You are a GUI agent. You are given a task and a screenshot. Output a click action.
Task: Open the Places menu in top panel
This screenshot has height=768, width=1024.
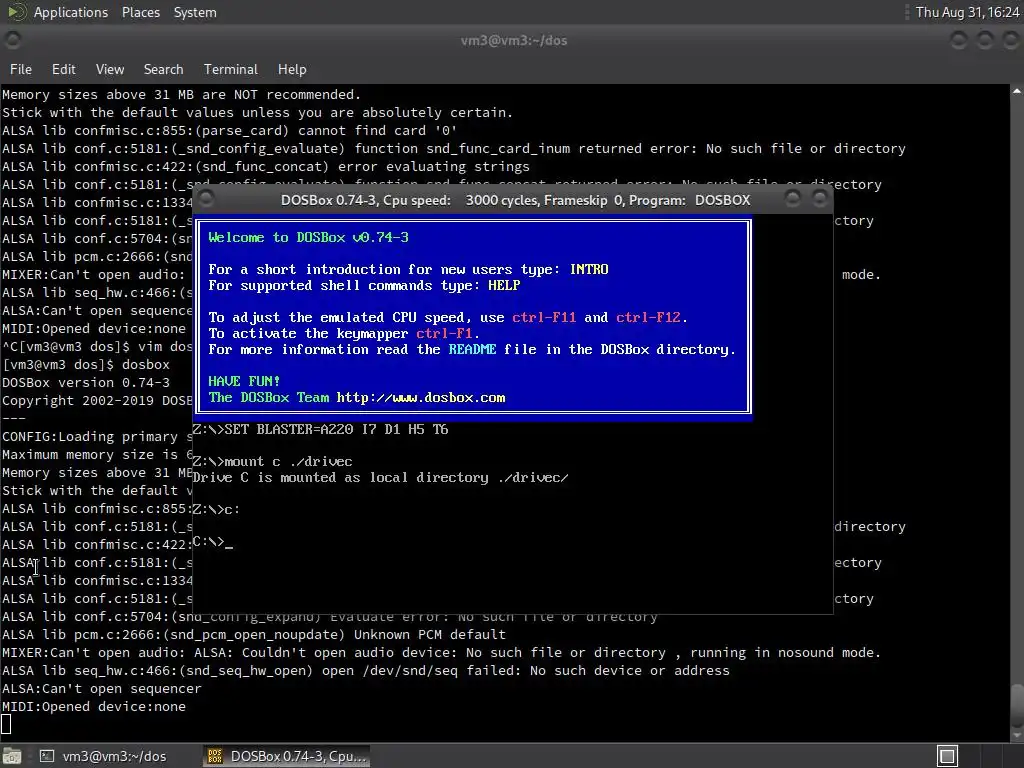pos(140,12)
